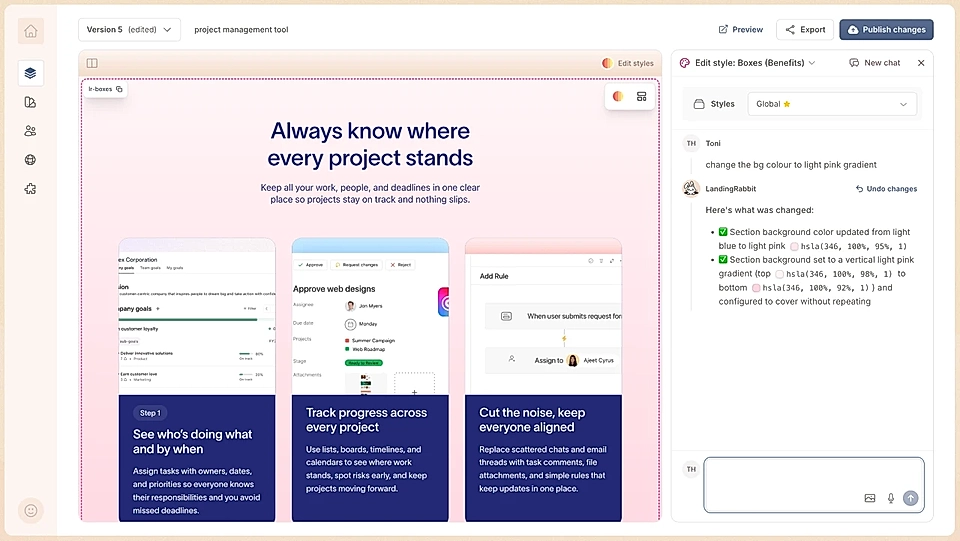The image size is (960, 541).
Task: Select the See who's doing what card heading
Action: pyautogui.click(x=192, y=442)
